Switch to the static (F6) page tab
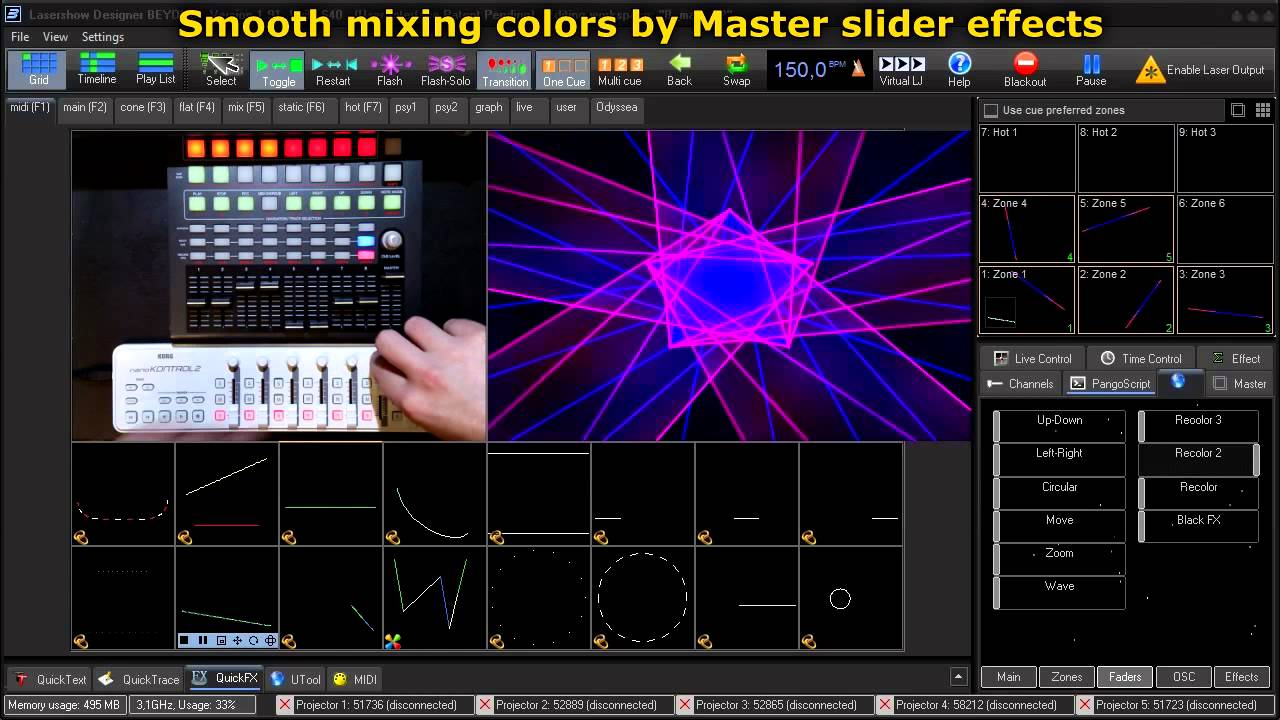The width and height of the screenshot is (1280, 720). point(302,107)
